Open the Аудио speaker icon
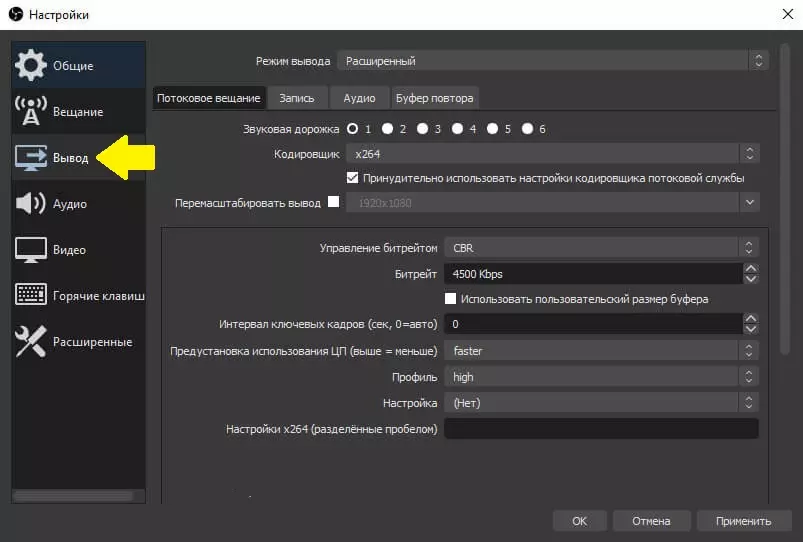The image size is (803, 542). click(31, 203)
